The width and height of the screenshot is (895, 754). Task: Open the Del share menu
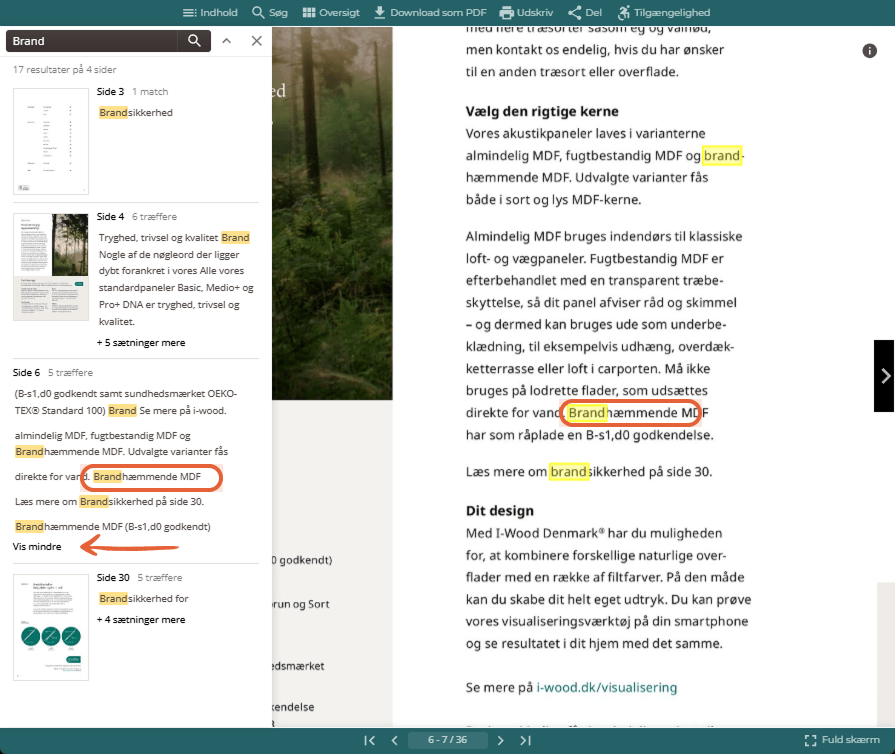pos(585,13)
